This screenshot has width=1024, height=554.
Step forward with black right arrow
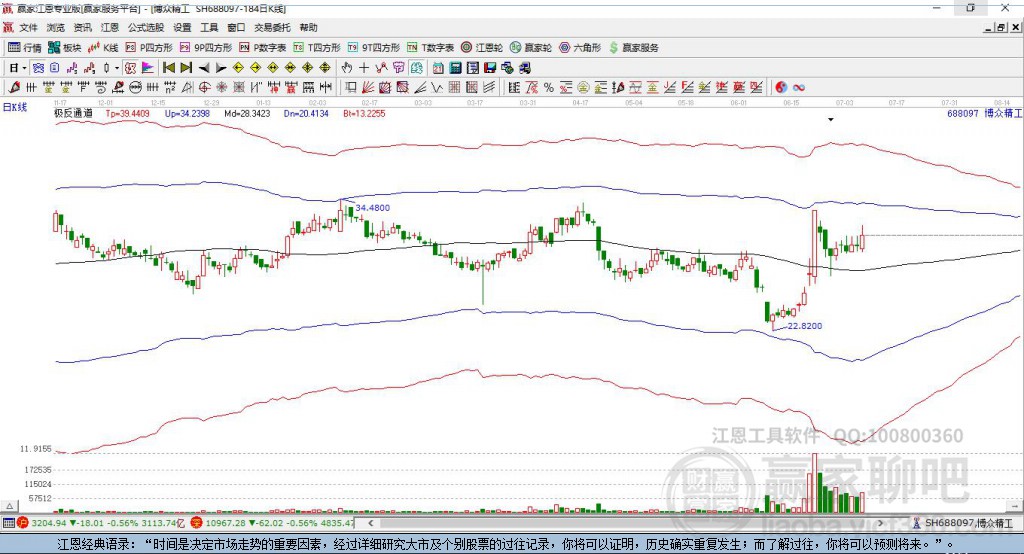click(221, 68)
